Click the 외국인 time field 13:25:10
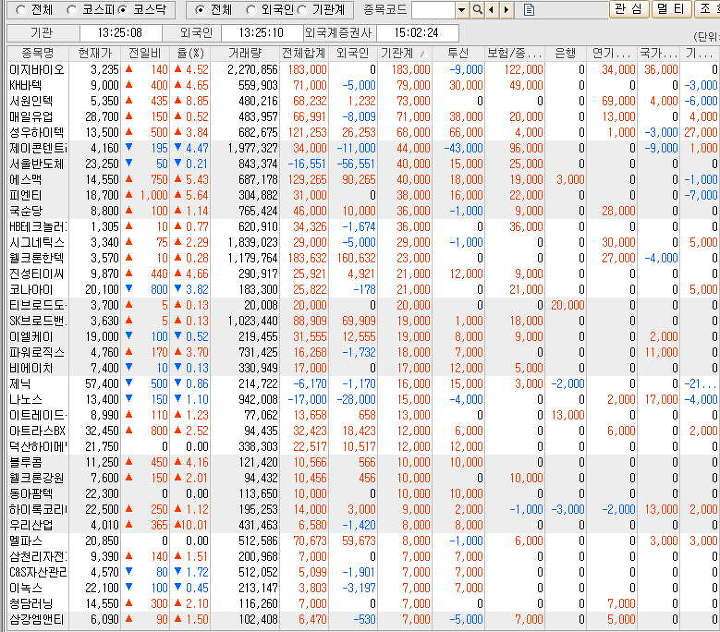 [x=261, y=33]
